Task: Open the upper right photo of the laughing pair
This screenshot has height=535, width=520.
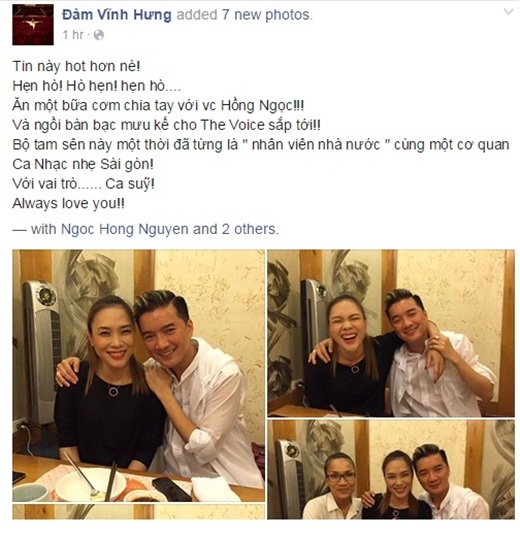Action: 391,333
